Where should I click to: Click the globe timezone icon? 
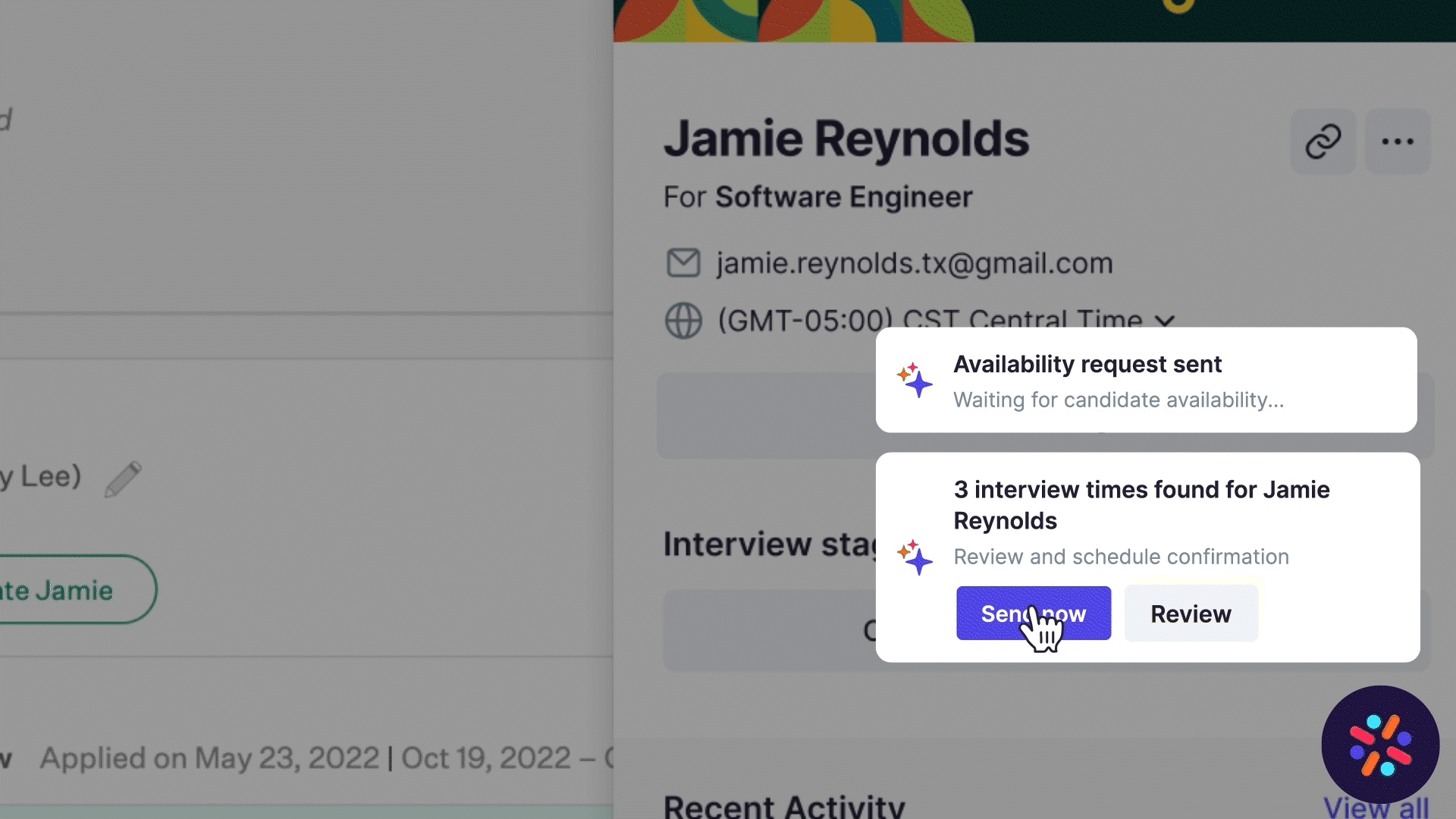683,320
